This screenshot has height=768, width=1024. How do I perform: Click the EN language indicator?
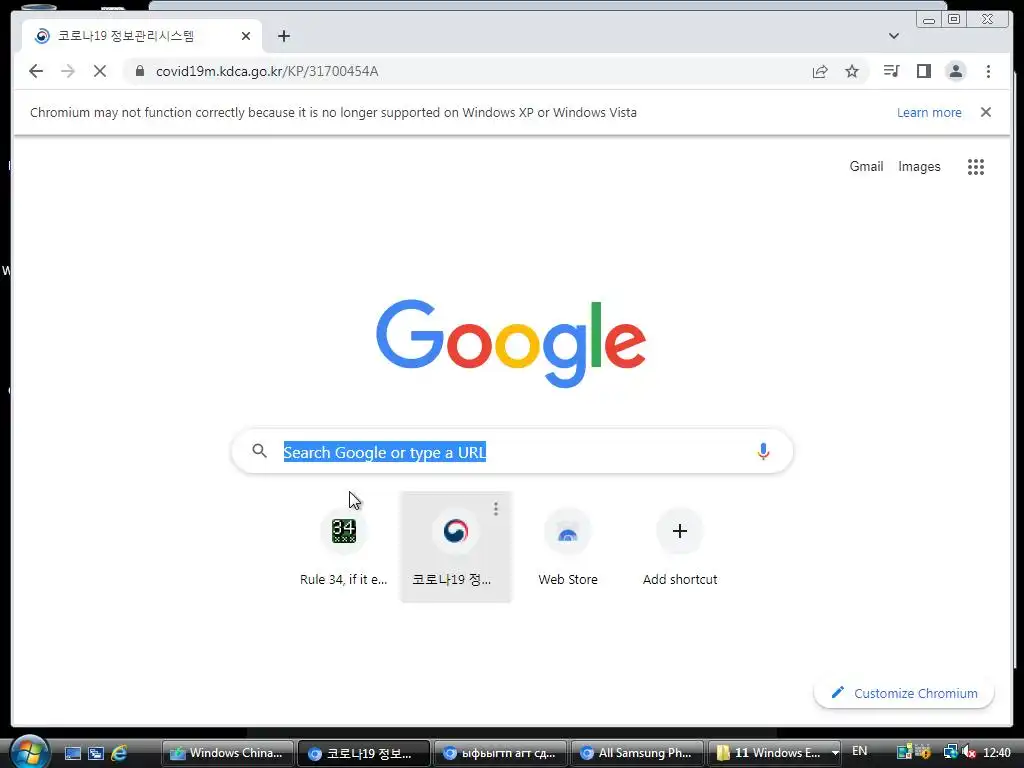(859, 751)
